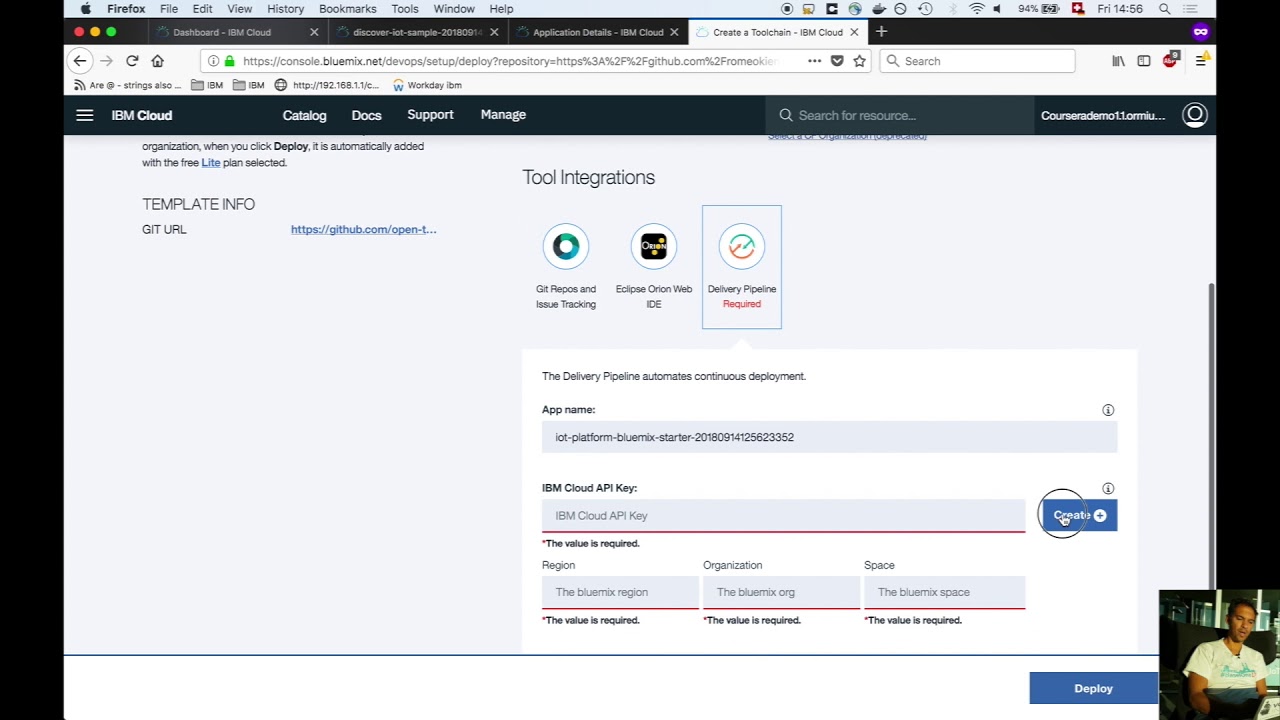
Task: Close the Create a Toolchain tab
Action: tap(854, 32)
